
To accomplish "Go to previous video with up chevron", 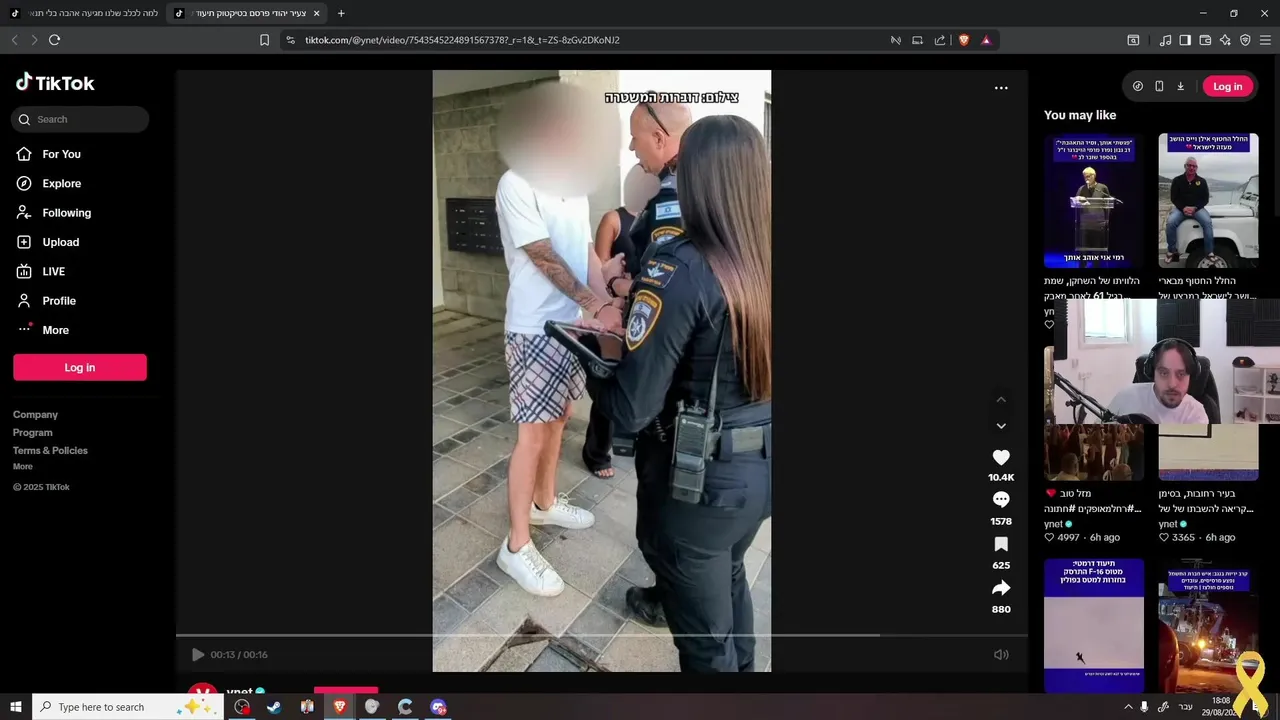I will (1001, 399).
